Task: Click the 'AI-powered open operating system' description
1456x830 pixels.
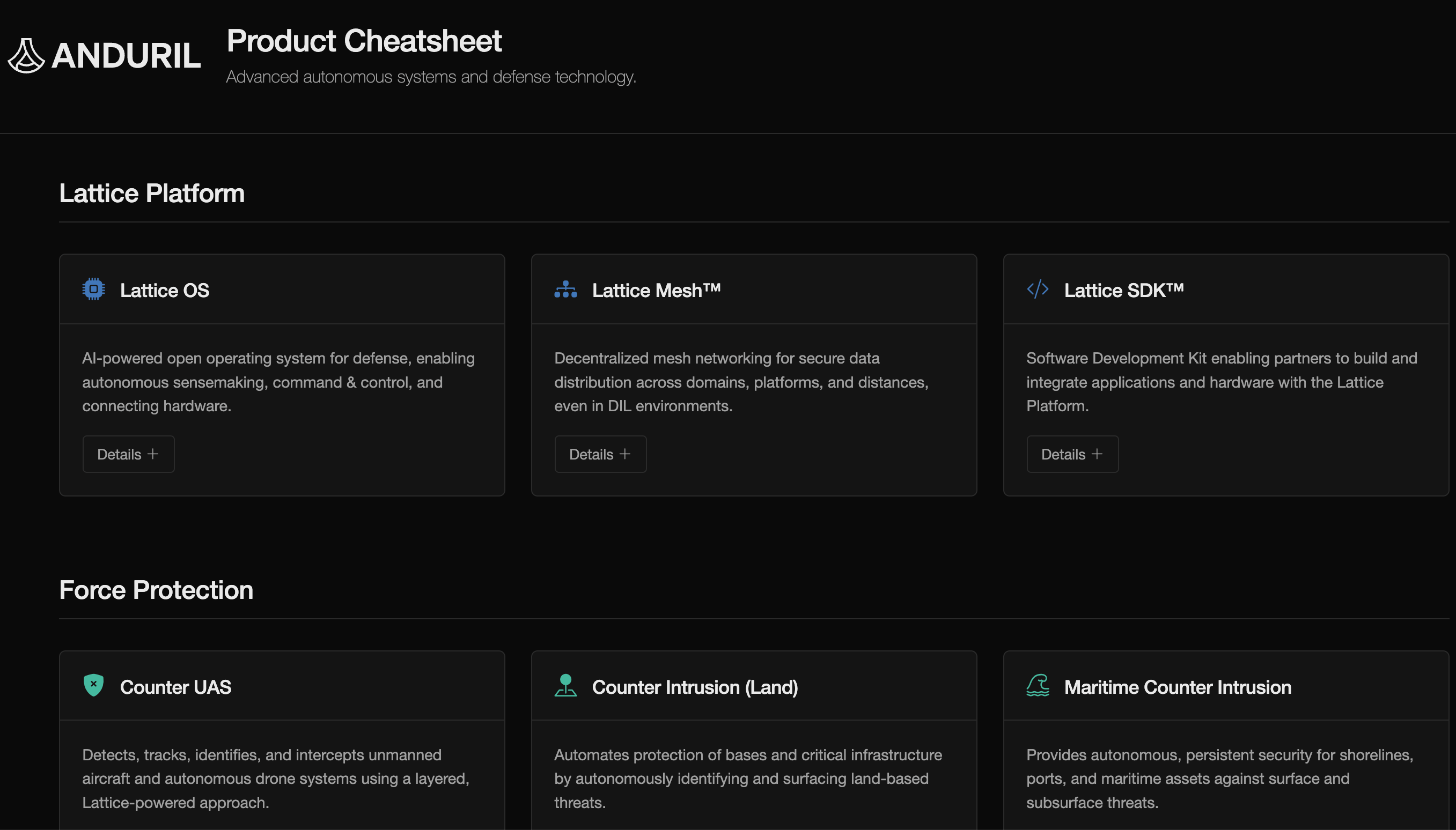Action: click(278, 382)
